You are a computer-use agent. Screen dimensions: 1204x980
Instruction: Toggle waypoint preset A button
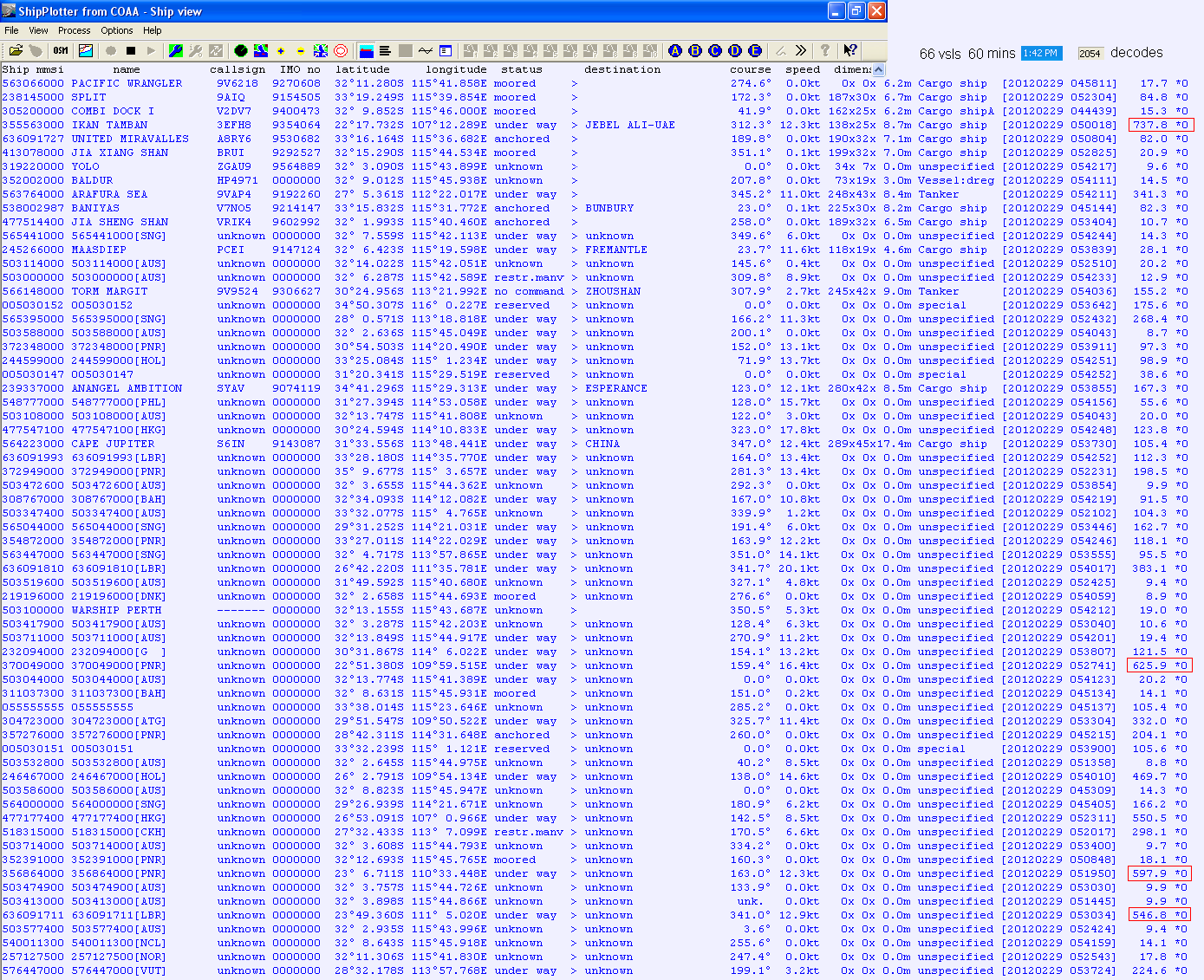tap(675, 51)
